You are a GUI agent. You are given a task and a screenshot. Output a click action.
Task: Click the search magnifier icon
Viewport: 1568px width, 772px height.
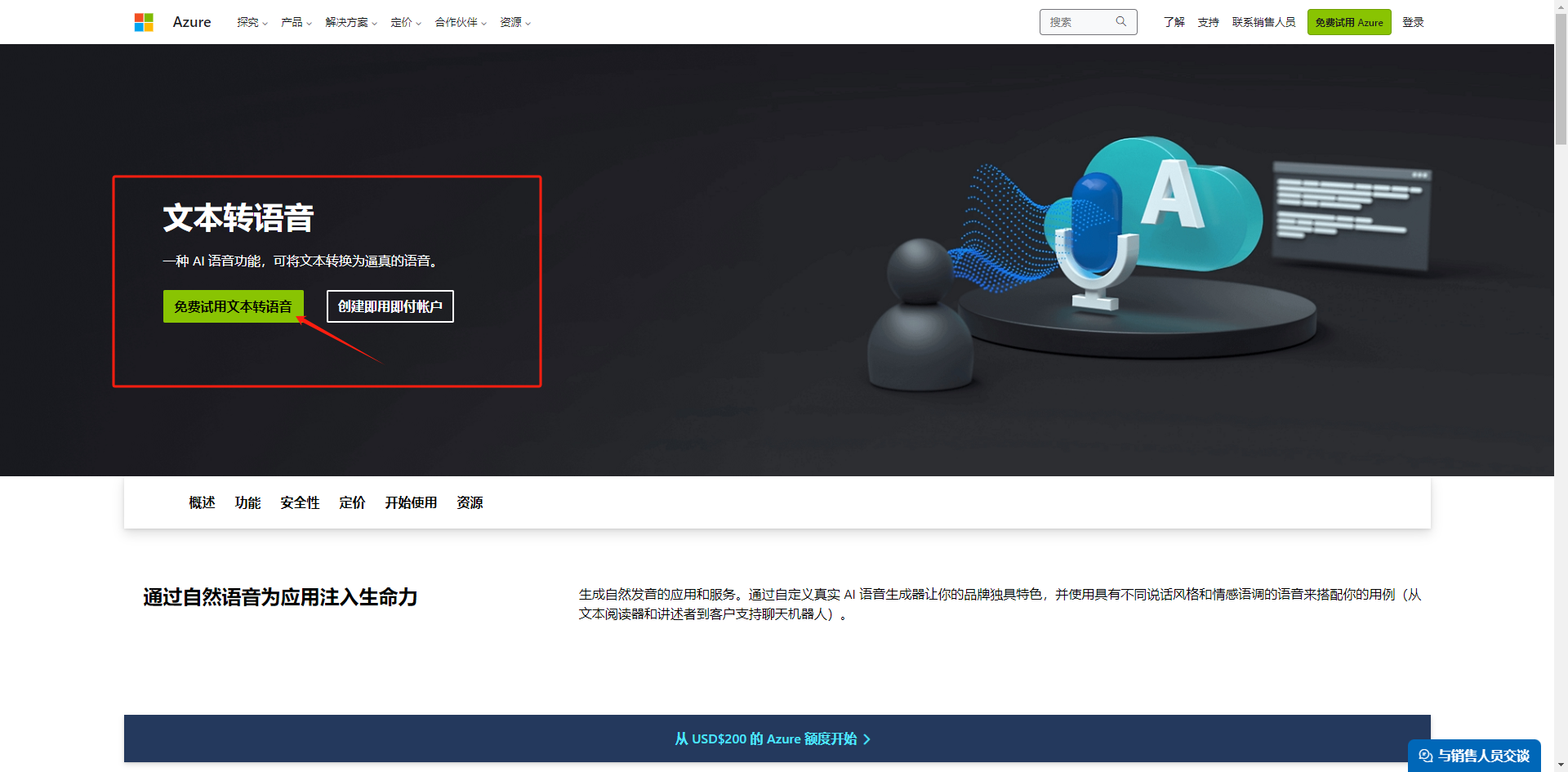1121,21
